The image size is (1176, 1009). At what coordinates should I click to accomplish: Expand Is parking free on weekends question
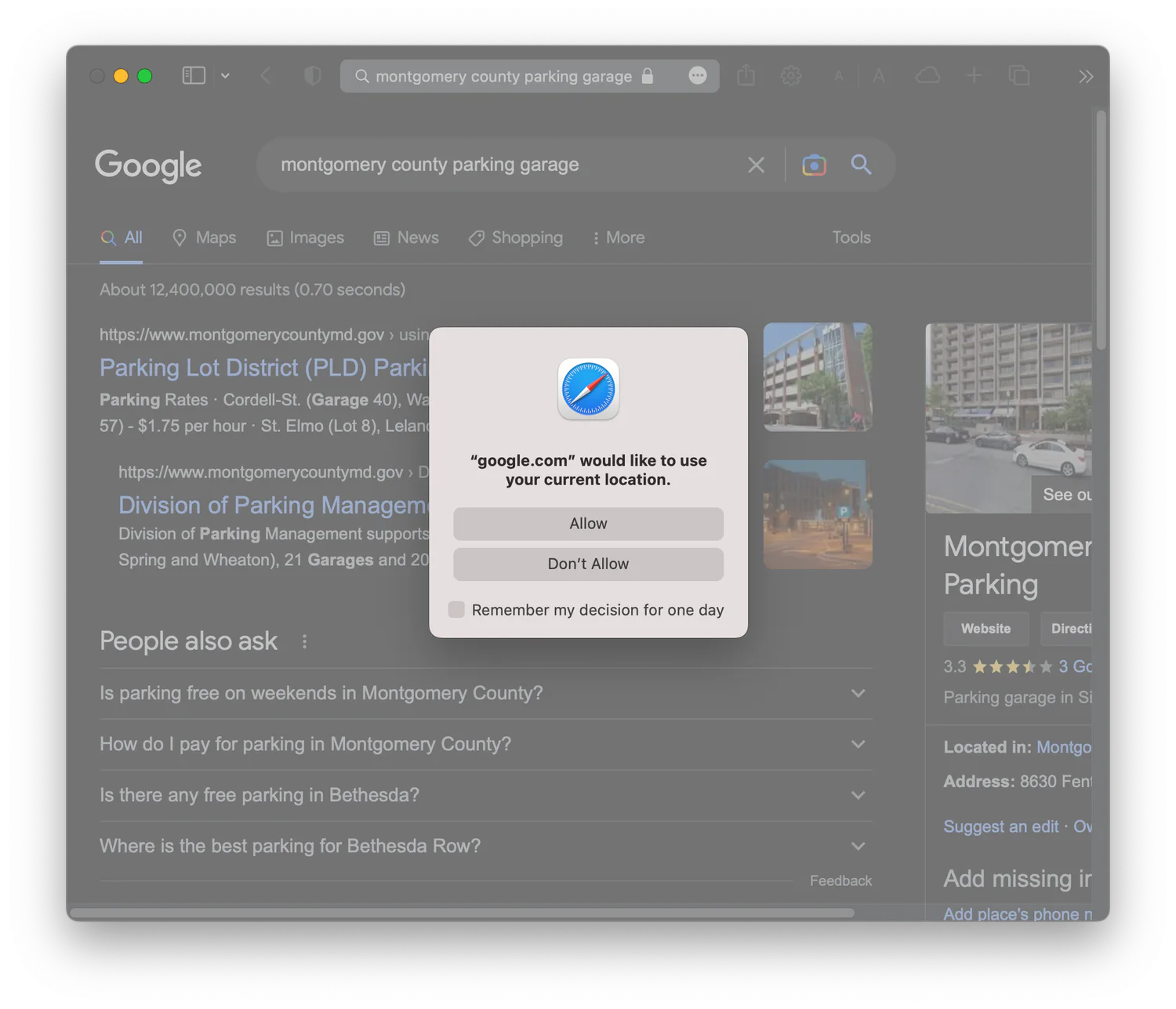[486, 693]
